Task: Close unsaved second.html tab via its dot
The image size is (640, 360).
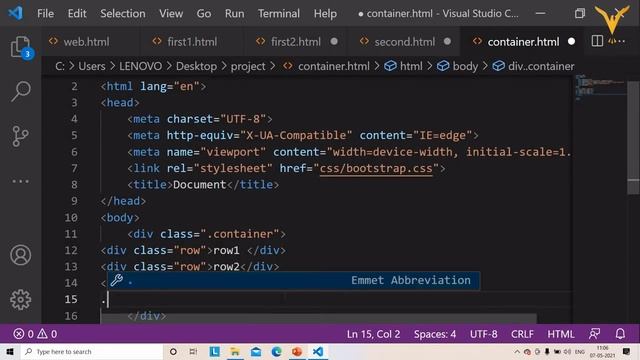Action: point(447,41)
